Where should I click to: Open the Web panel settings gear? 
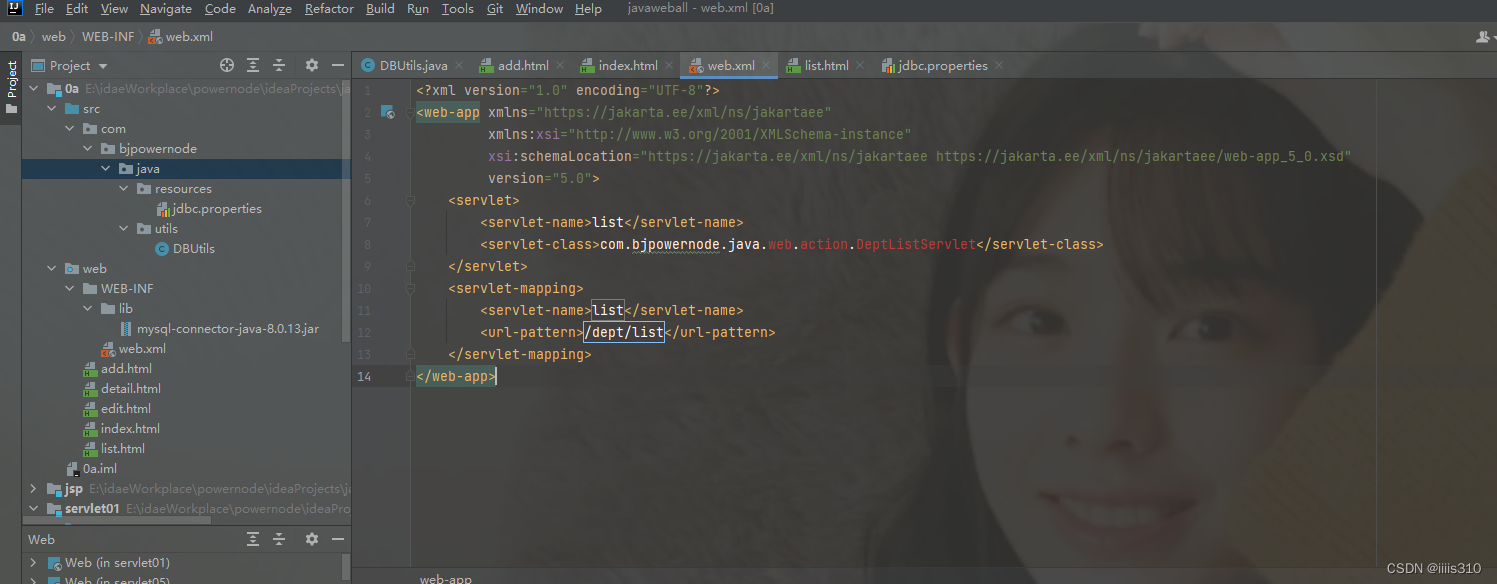312,539
